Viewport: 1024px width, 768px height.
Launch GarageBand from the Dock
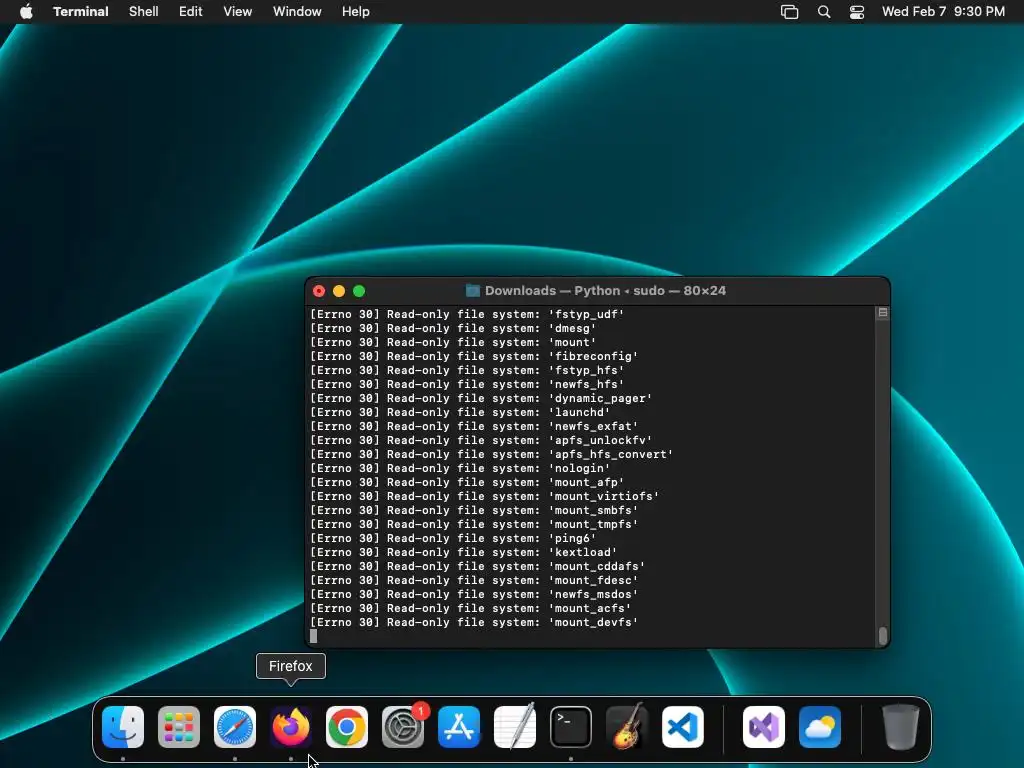627,727
